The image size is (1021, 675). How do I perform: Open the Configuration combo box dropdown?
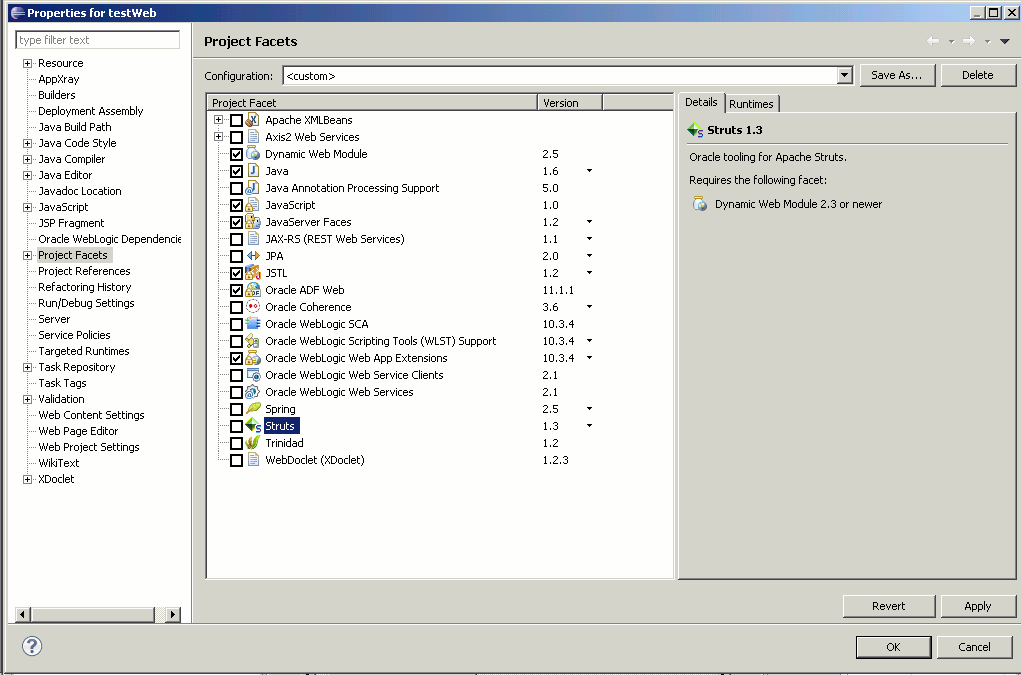tap(845, 76)
